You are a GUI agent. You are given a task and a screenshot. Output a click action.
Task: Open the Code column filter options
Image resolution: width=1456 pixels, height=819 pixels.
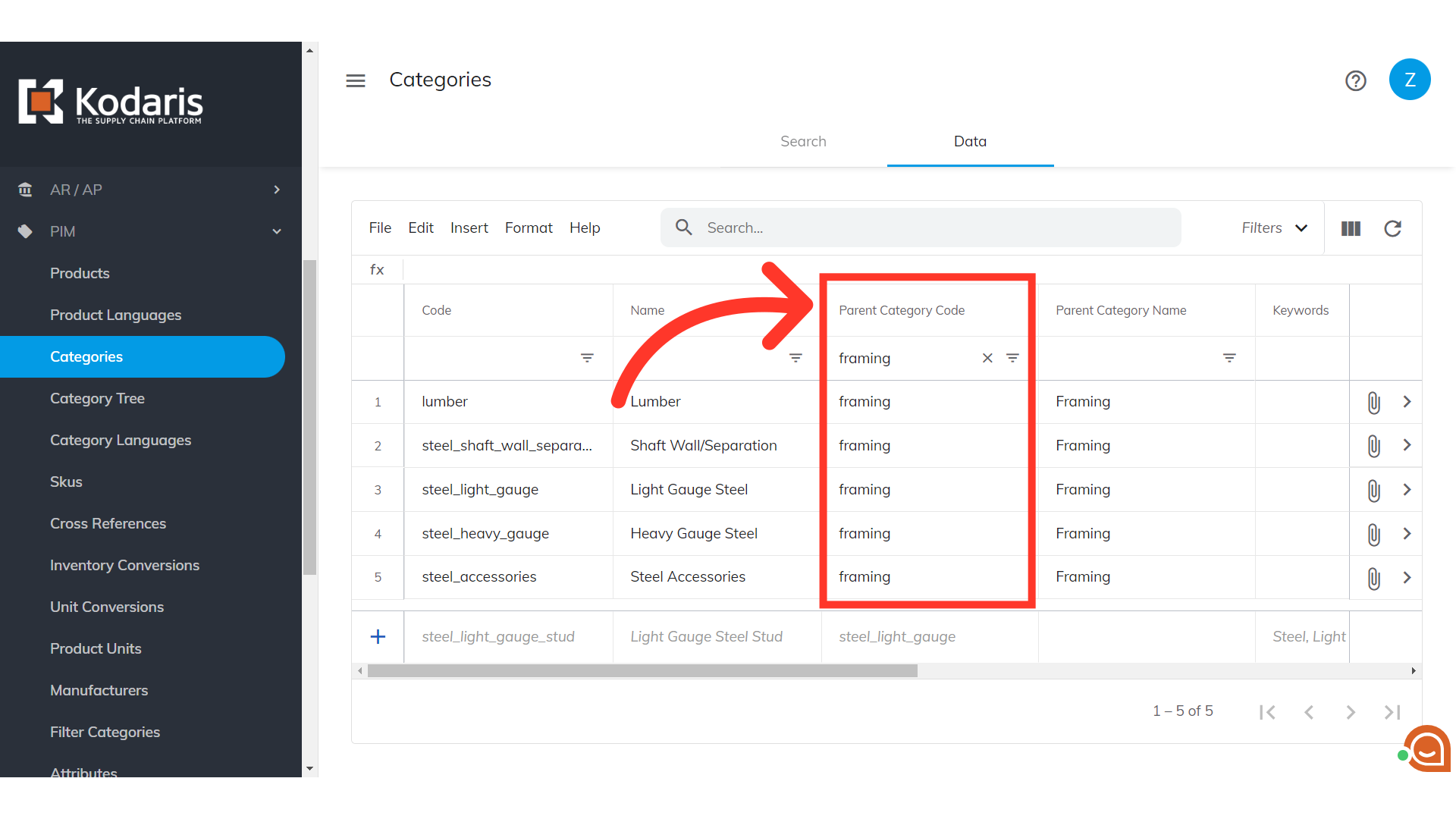[x=587, y=358]
